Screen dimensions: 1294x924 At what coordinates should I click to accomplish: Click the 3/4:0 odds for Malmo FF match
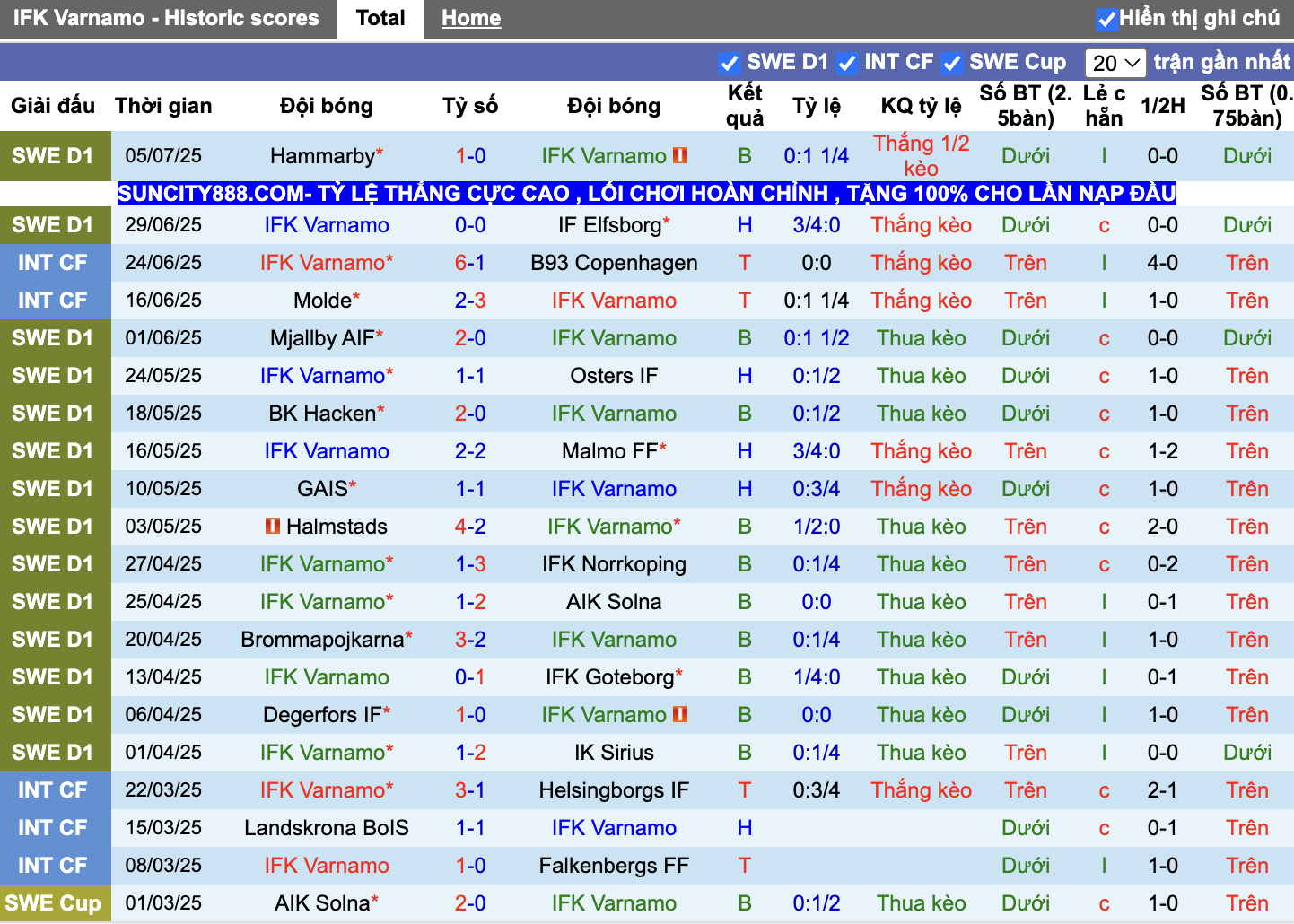[x=817, y=451]
